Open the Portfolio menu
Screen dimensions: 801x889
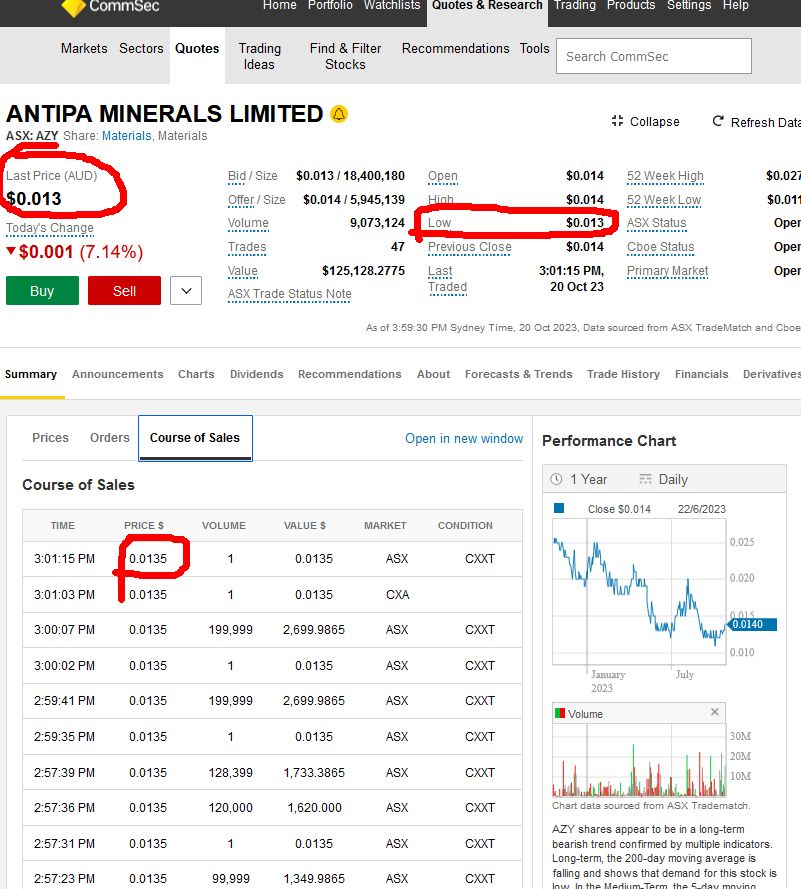pos(330,5)
